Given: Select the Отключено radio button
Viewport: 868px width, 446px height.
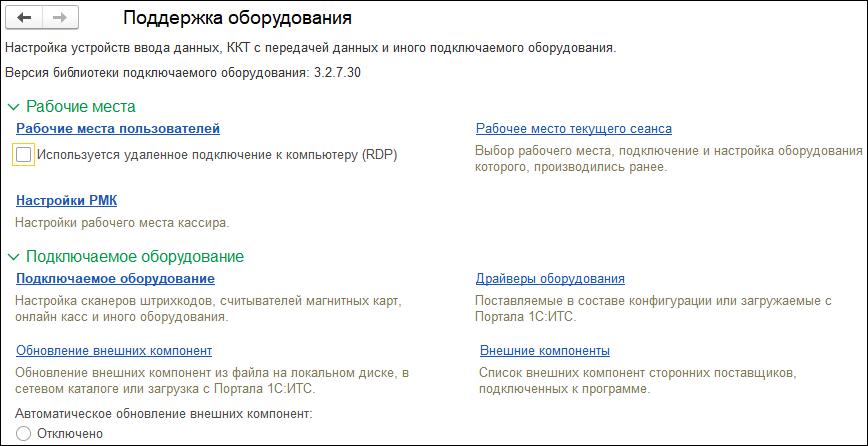Looking at the screenshot, I should [x=24, y=433].
